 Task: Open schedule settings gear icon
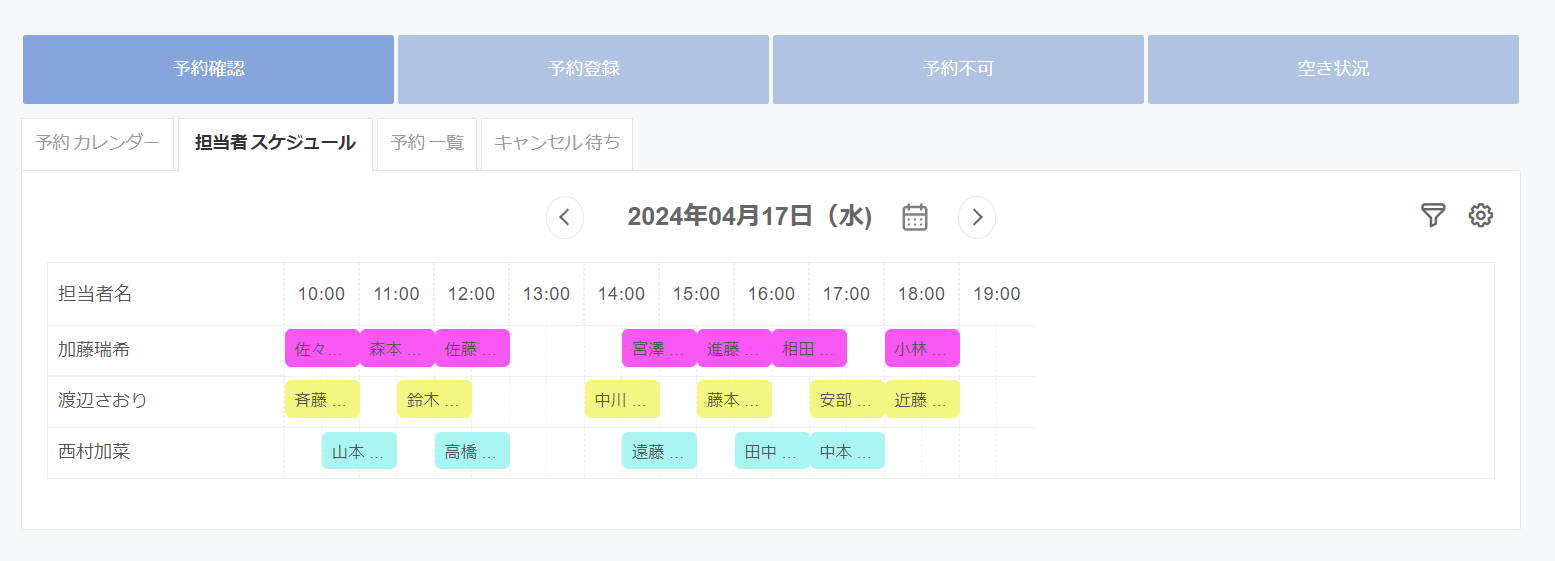click(x=1480, y=216)
